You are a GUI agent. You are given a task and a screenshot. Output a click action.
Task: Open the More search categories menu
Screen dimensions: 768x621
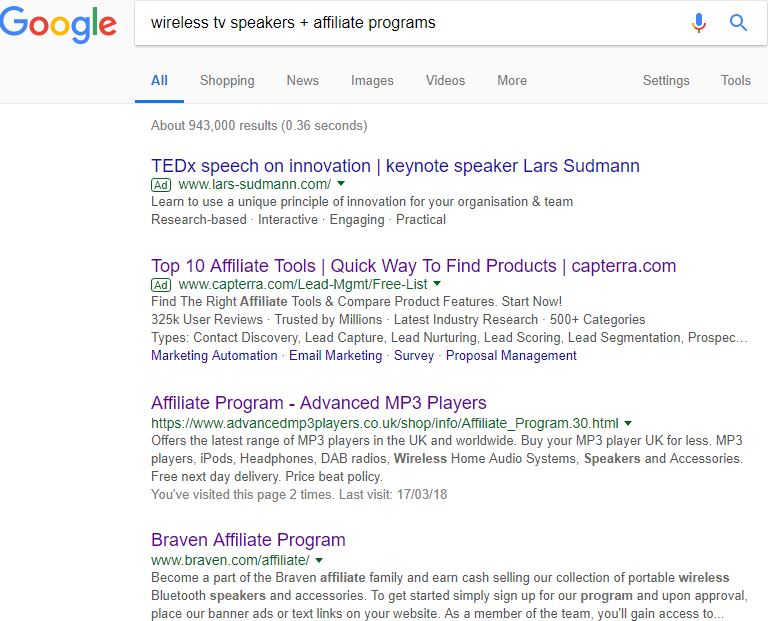pyautogui.click(x=512, y=81)
